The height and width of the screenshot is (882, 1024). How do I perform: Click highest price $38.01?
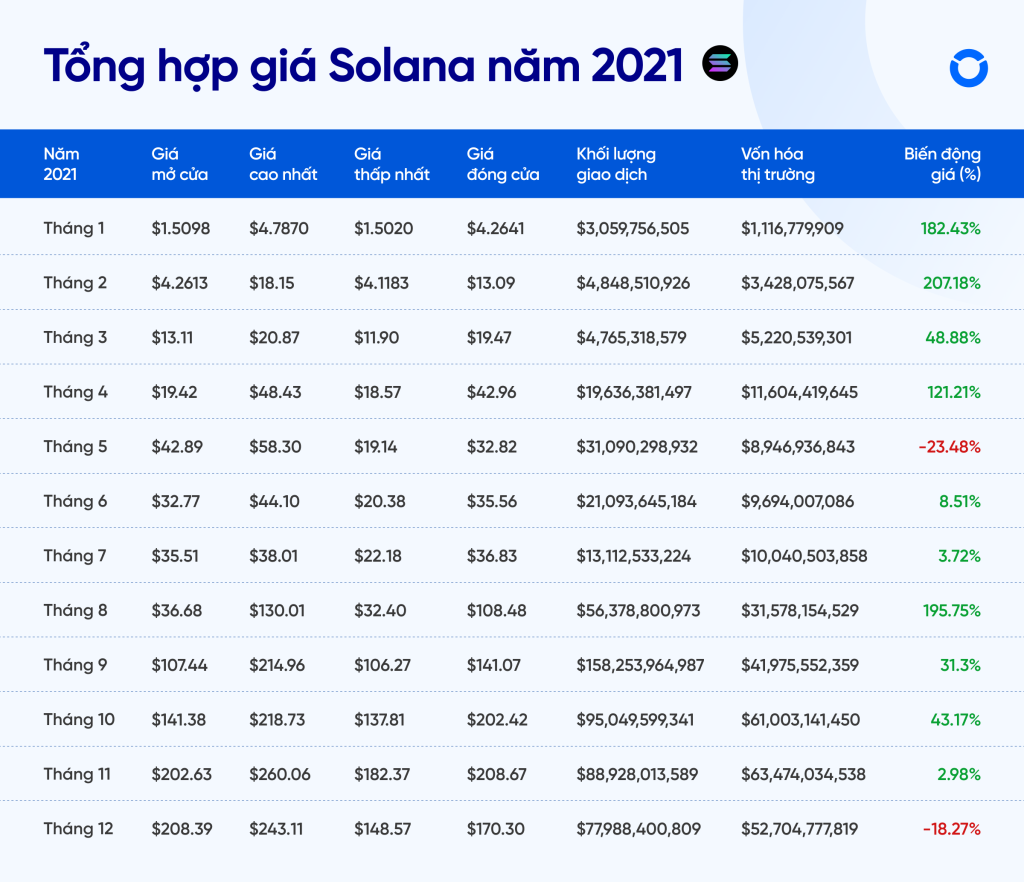274,556
